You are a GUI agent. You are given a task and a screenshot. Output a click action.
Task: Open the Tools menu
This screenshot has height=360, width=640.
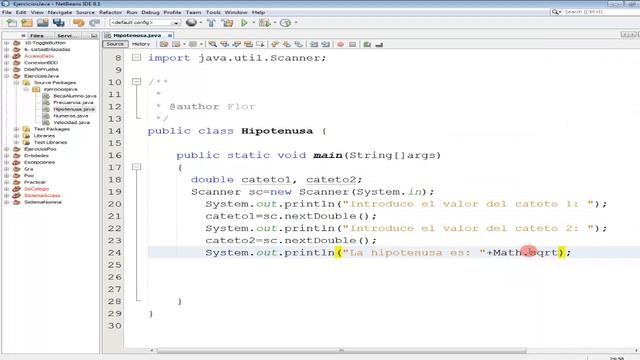(213, 12)
